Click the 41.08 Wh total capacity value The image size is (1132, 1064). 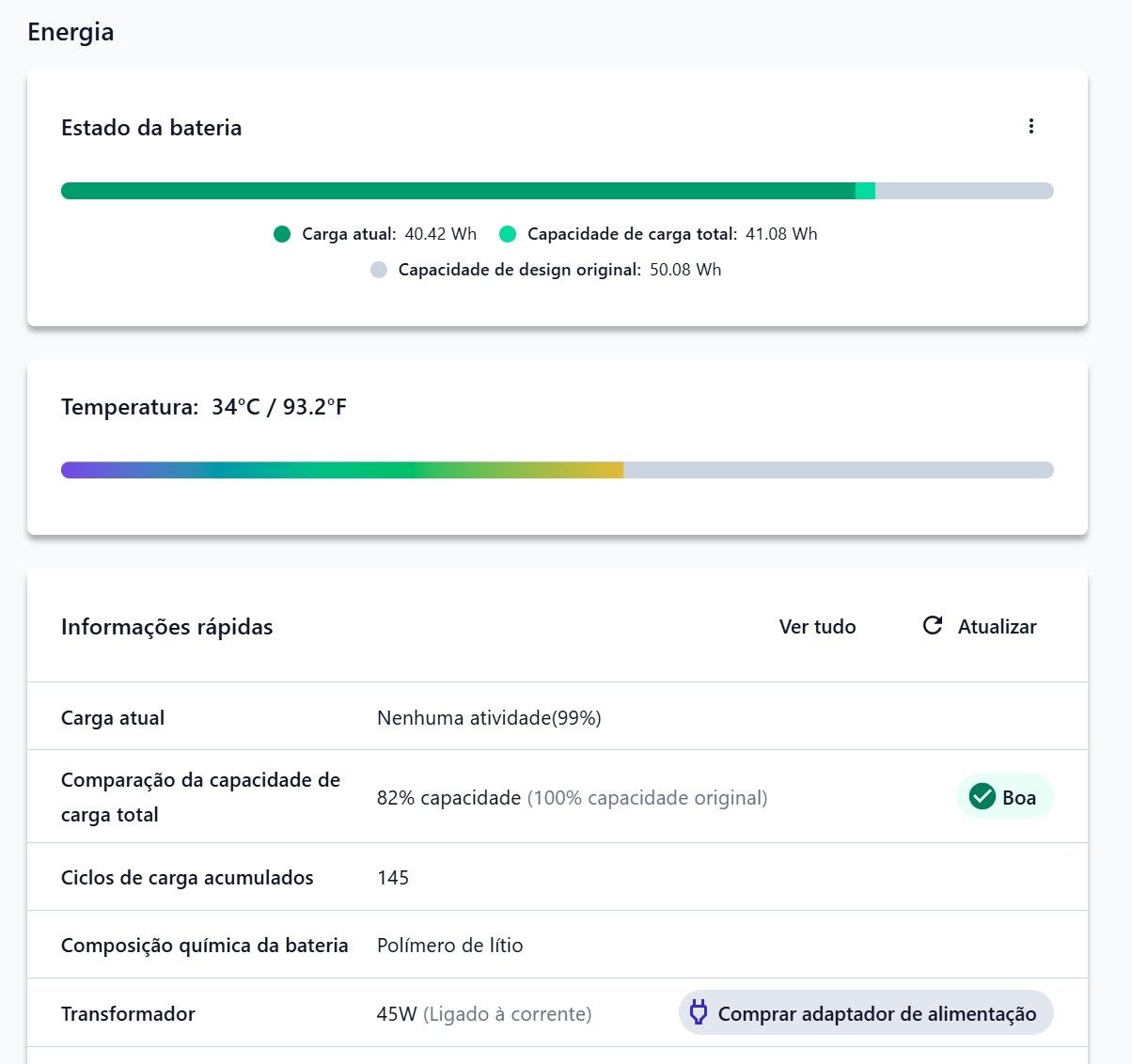pyautogui.click(x=781, y=234)
